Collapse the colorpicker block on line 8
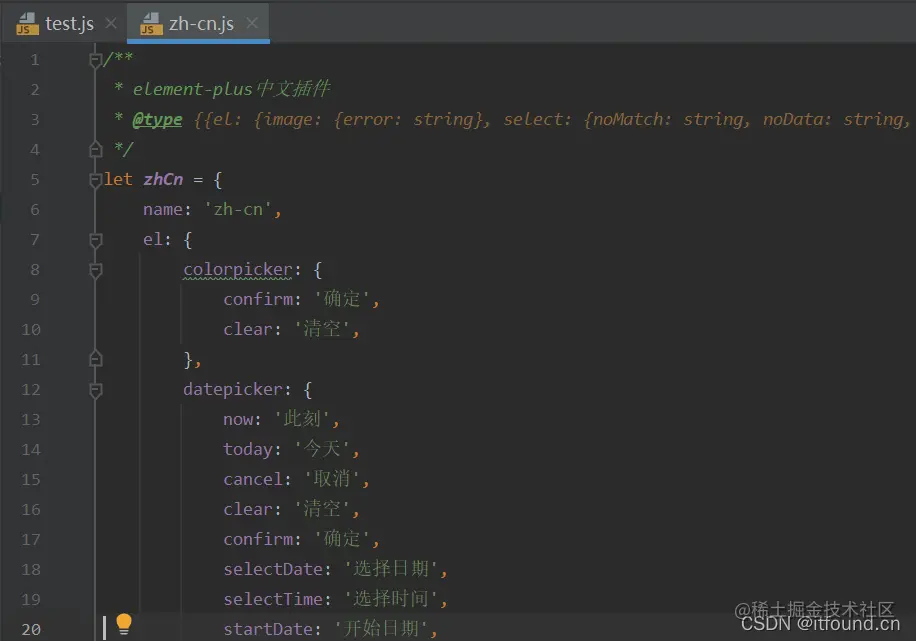This screenshot has height=641, width=916. 96,270
